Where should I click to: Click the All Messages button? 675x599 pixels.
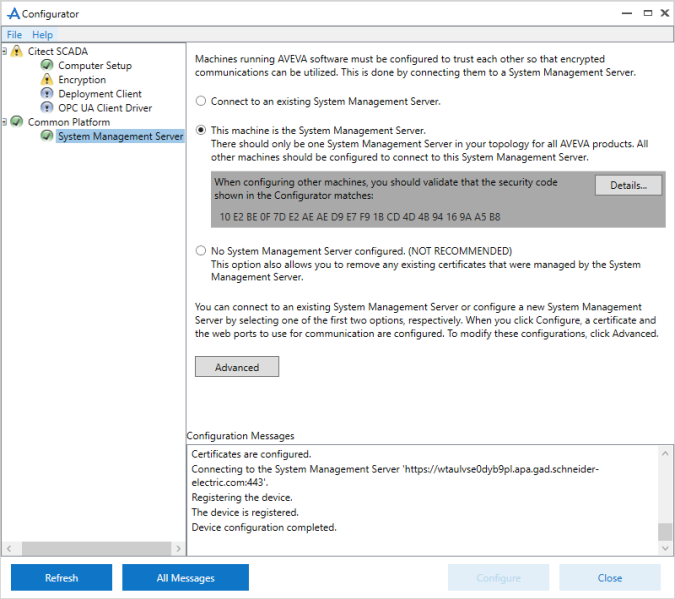coord(185,578)
